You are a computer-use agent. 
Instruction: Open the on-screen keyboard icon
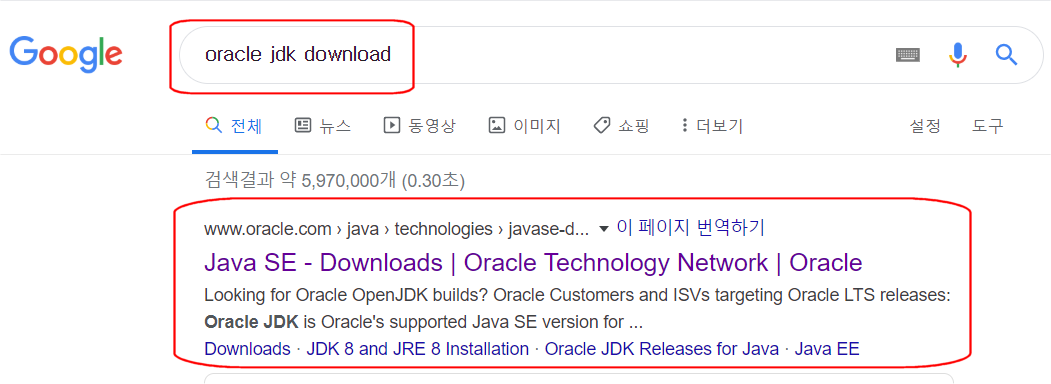pyautogui.click(x=908, y=55)
